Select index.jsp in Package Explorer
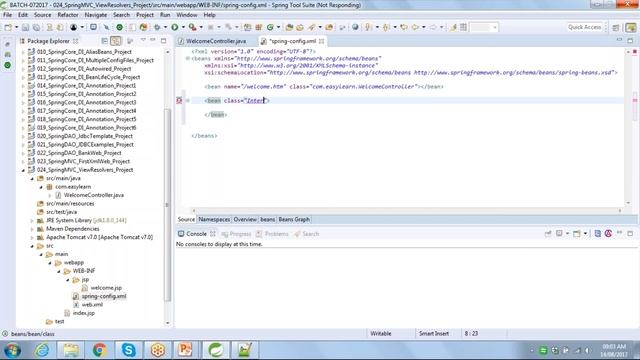The image size is (640, 360). pyautogui.click(x=83, y=313)
